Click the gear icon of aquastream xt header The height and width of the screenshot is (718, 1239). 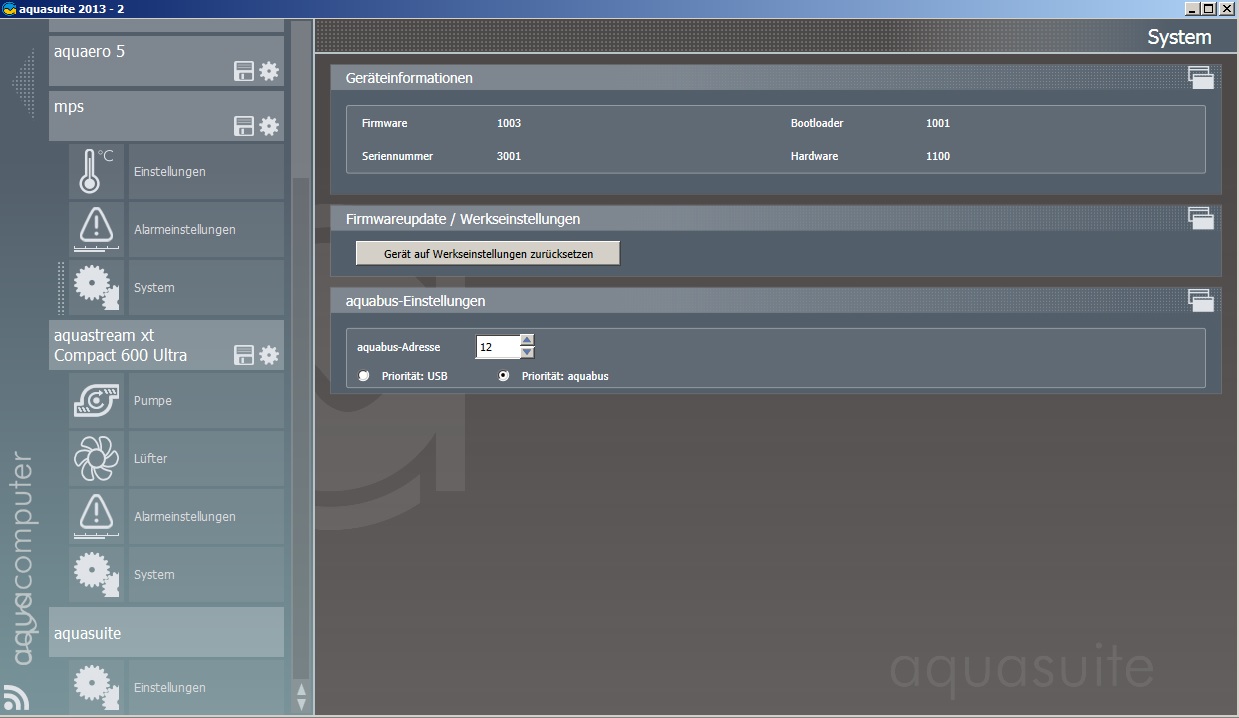269,355
